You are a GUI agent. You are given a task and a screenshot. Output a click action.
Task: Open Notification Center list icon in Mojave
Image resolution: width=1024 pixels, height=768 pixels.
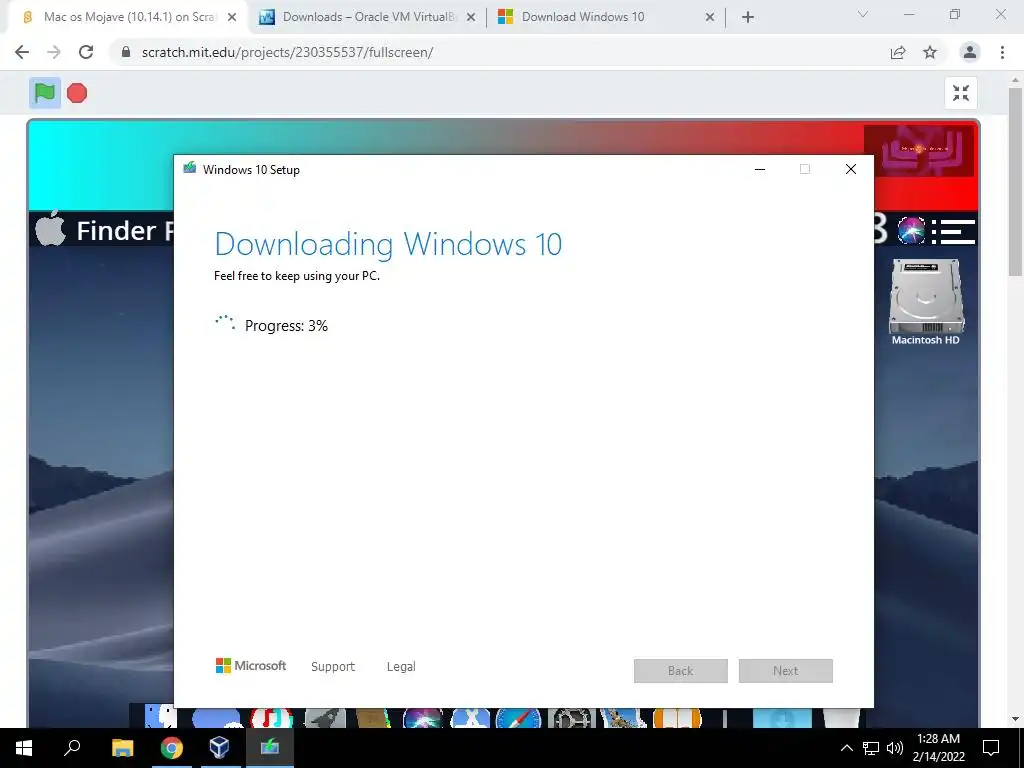click(953, 231)
